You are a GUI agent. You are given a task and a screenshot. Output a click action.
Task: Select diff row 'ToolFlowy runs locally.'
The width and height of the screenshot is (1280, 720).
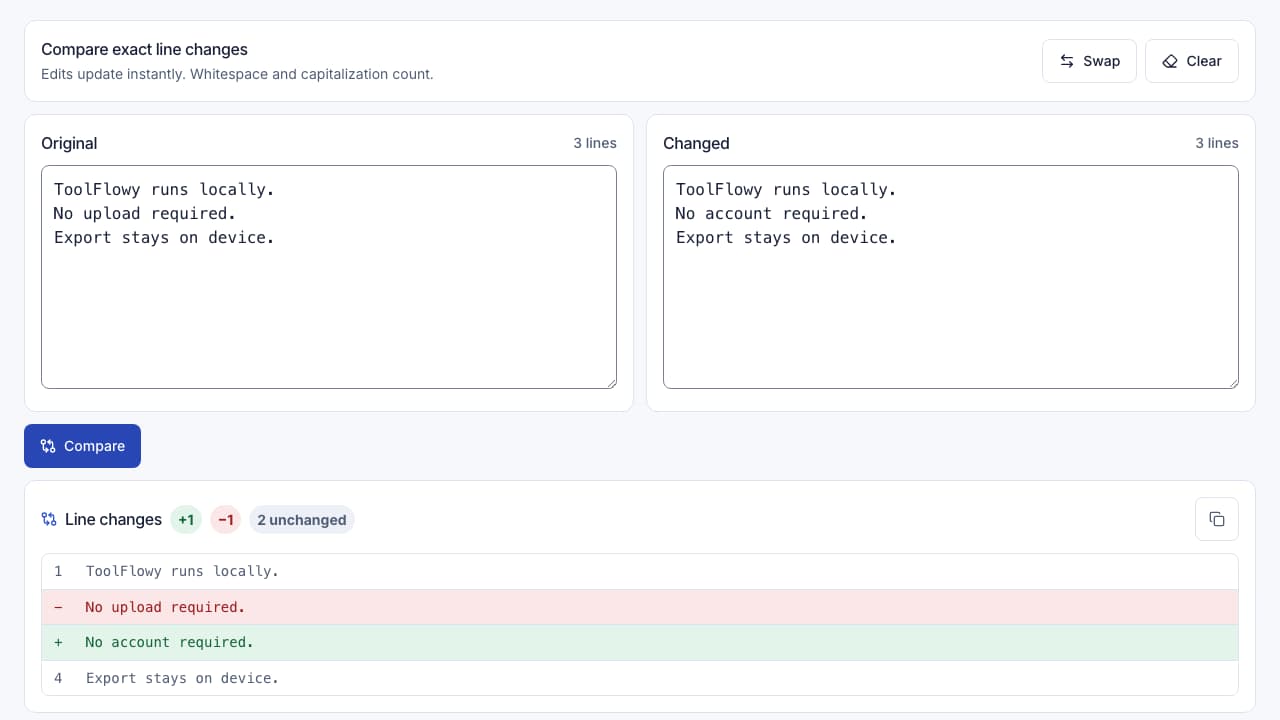point(640,571)
